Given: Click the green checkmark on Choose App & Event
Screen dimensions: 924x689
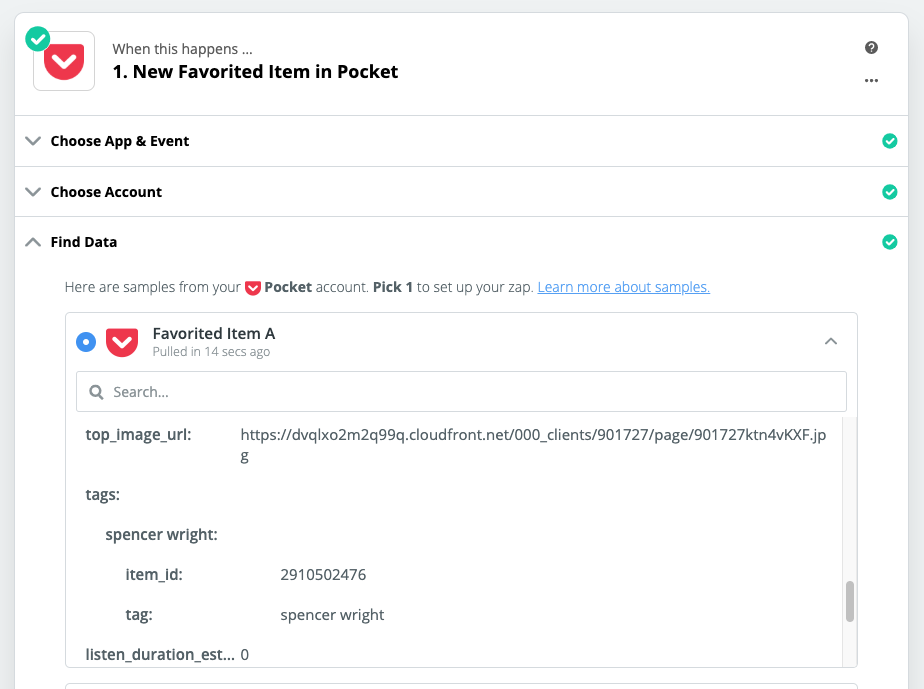Looking at the screenshot, I should [x=889, y=141].
